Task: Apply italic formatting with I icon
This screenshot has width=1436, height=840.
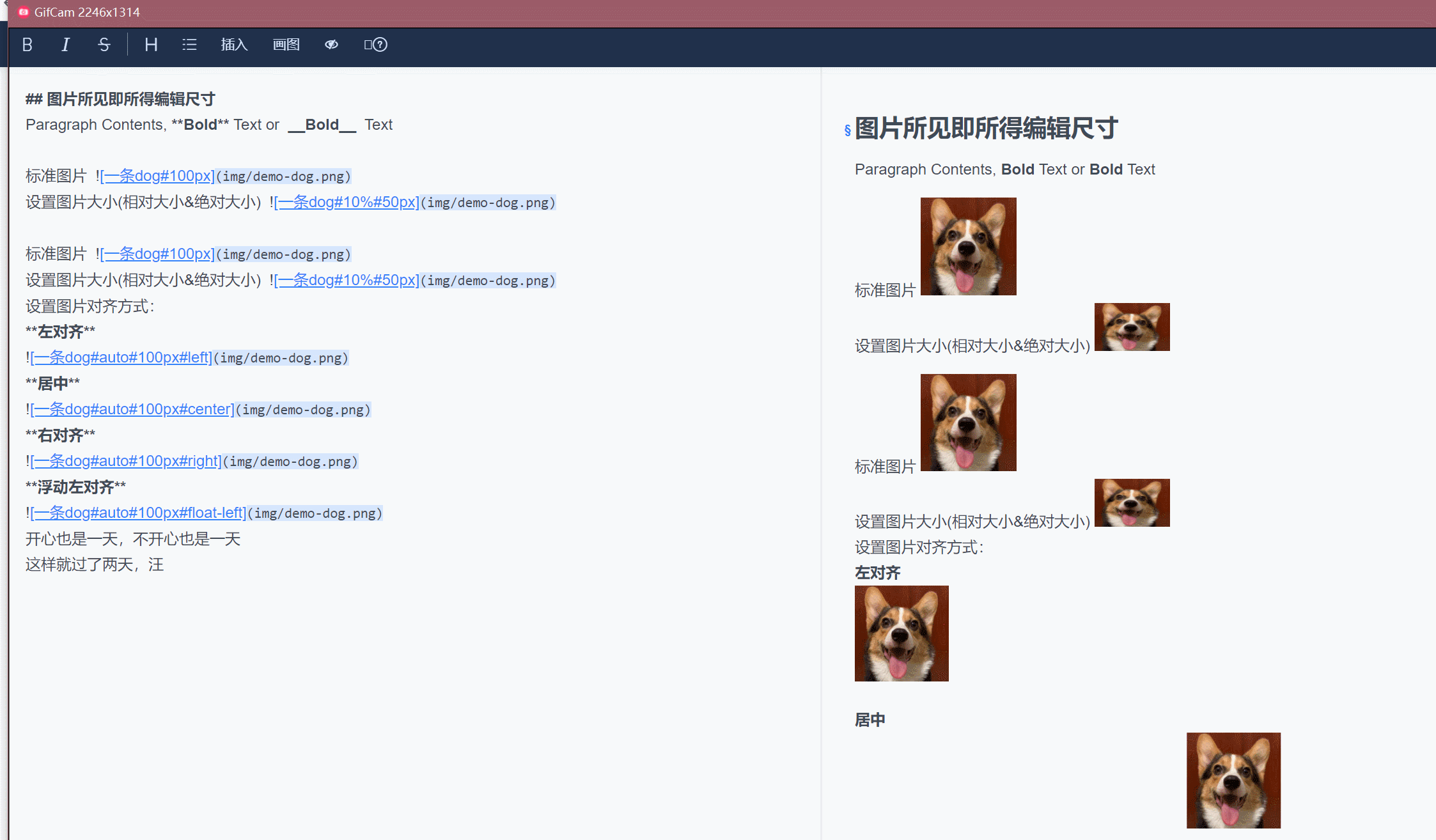Action: click(x=65, y=45)
